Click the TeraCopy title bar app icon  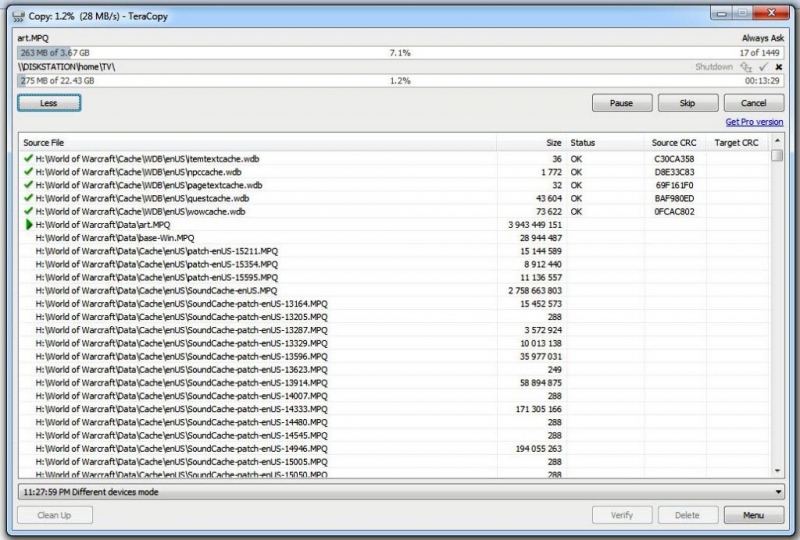tap(18, 16)
